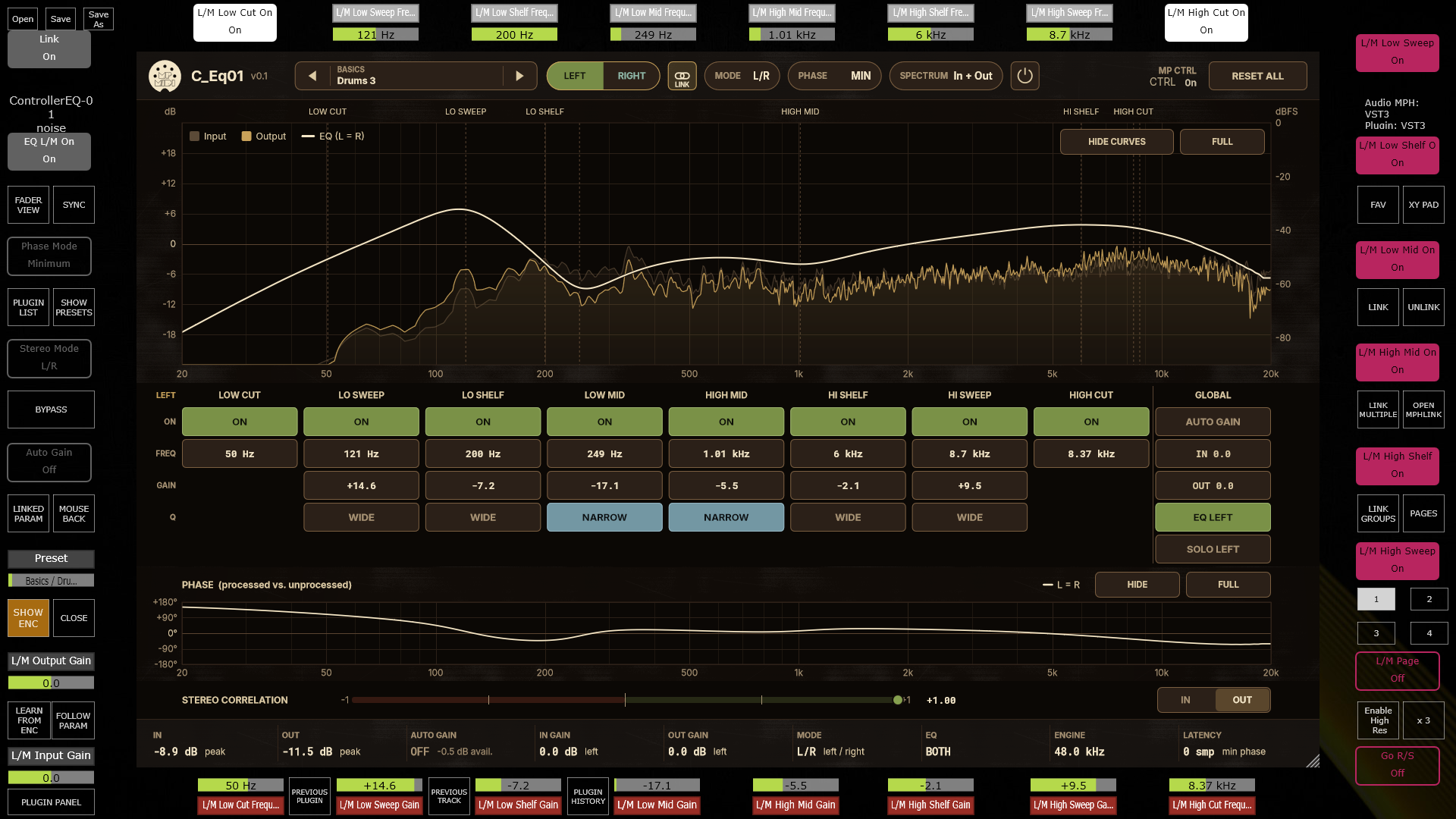Click the LOW MID frequency 249 Hz field
This screenshot has height=819, width=1456.
point(604,453)
